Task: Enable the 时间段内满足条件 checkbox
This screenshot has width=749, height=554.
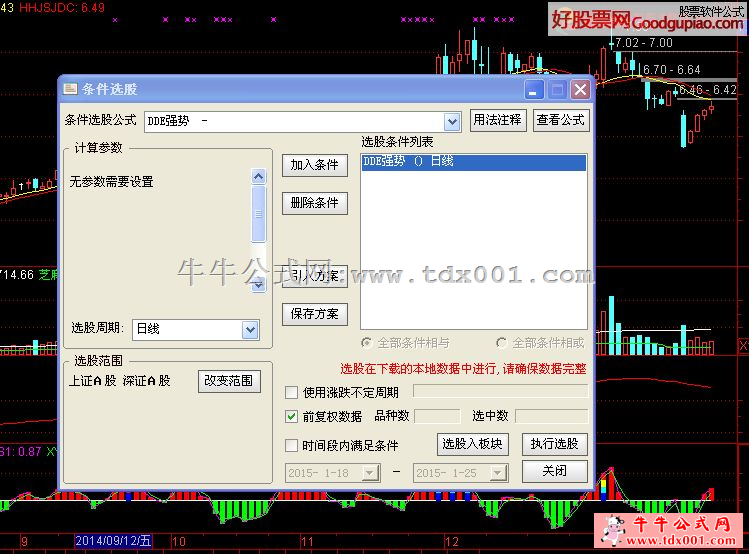Action: click(x=291, y=446)
